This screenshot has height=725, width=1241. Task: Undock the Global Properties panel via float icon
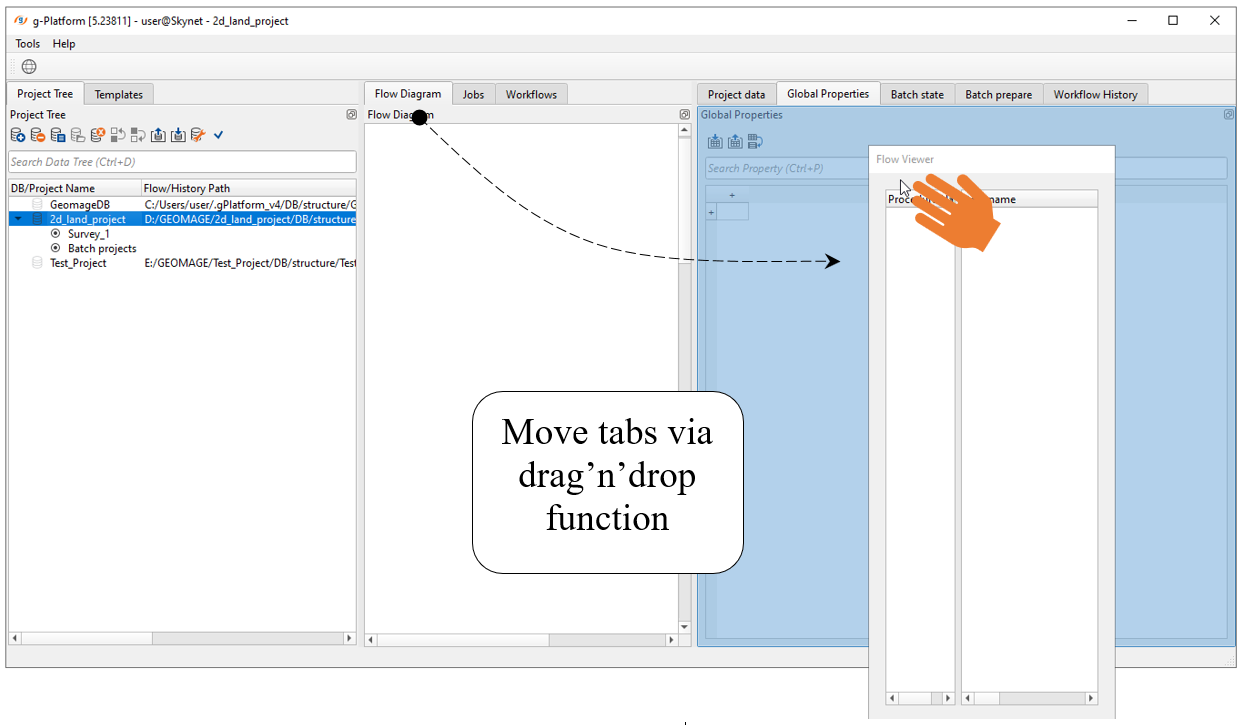(x=1229, y=115)
